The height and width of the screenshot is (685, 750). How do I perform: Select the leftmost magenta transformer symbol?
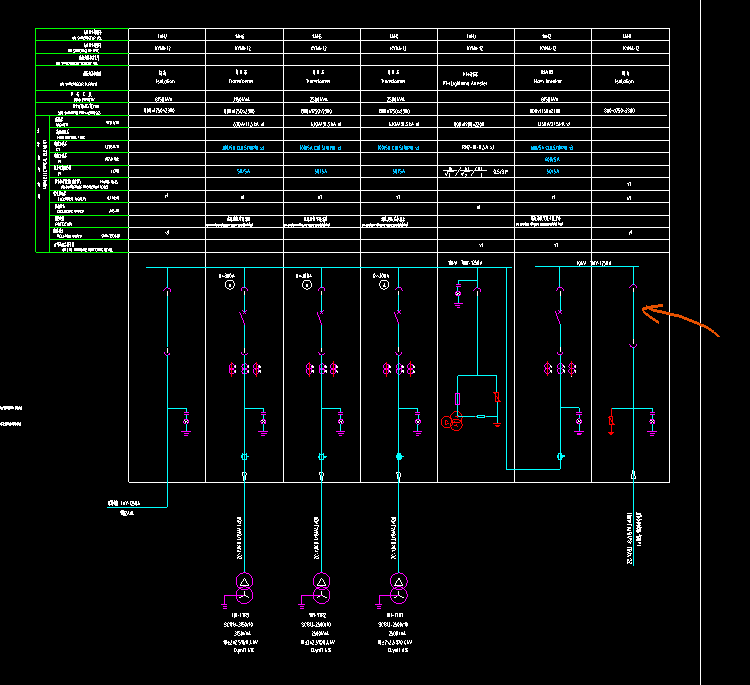[x=244, y=588]
